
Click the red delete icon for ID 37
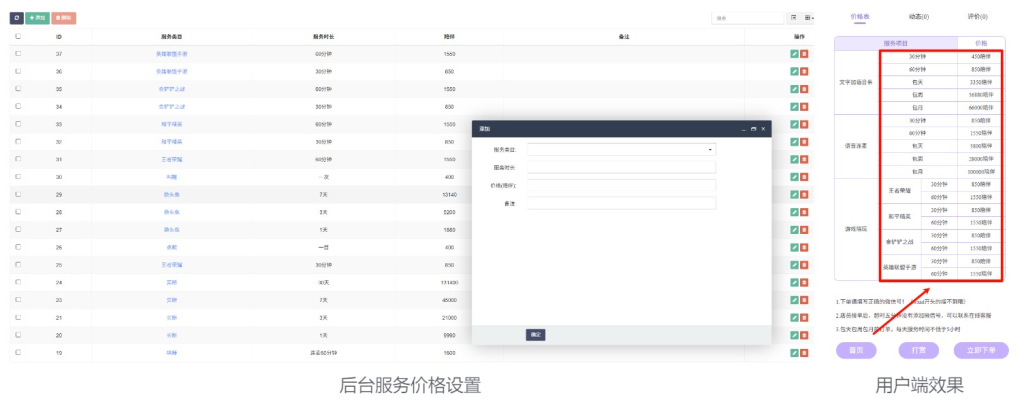804,53
